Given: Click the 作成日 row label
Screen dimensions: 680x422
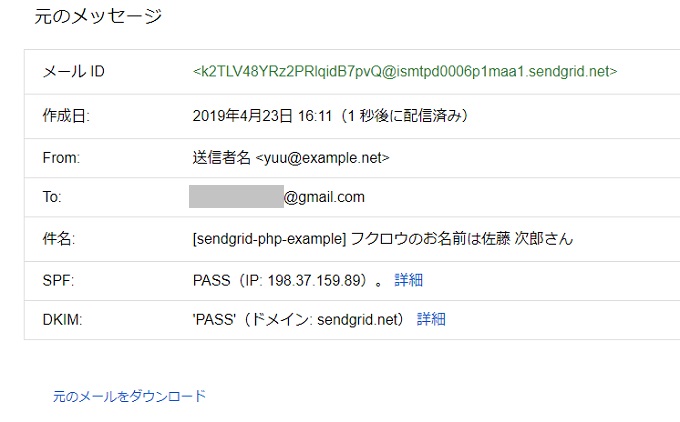Looking at the screenshot, I should 66,116.
